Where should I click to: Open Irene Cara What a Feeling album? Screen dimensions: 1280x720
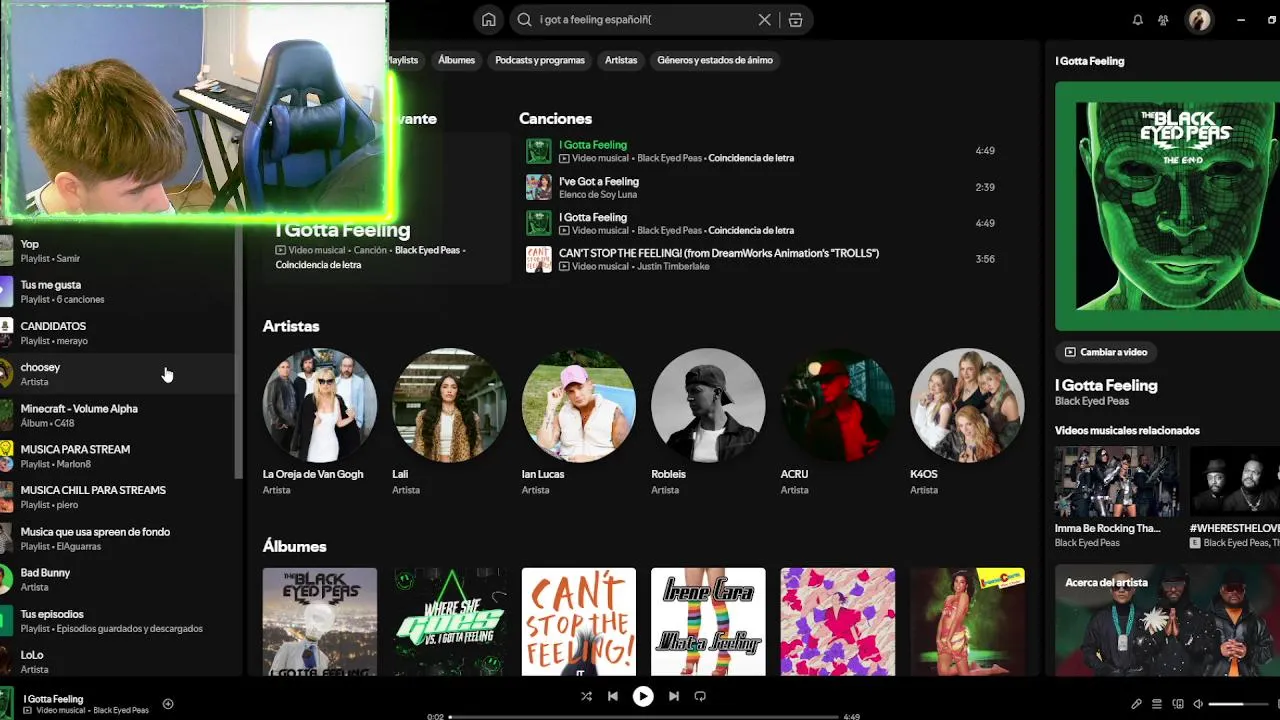coord(708,622)
